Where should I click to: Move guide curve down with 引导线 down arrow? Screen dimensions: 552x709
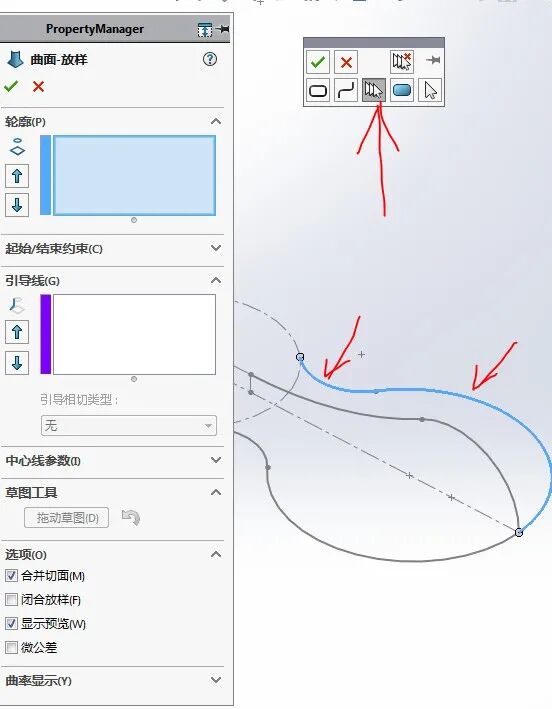pyautogui.click(x=17, y=363)
